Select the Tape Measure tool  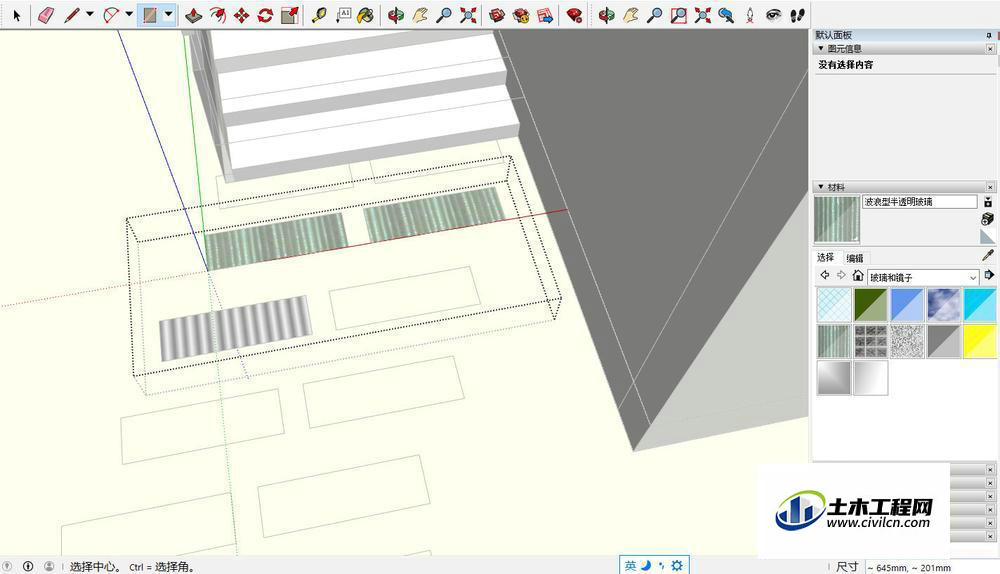coord(318,15)
